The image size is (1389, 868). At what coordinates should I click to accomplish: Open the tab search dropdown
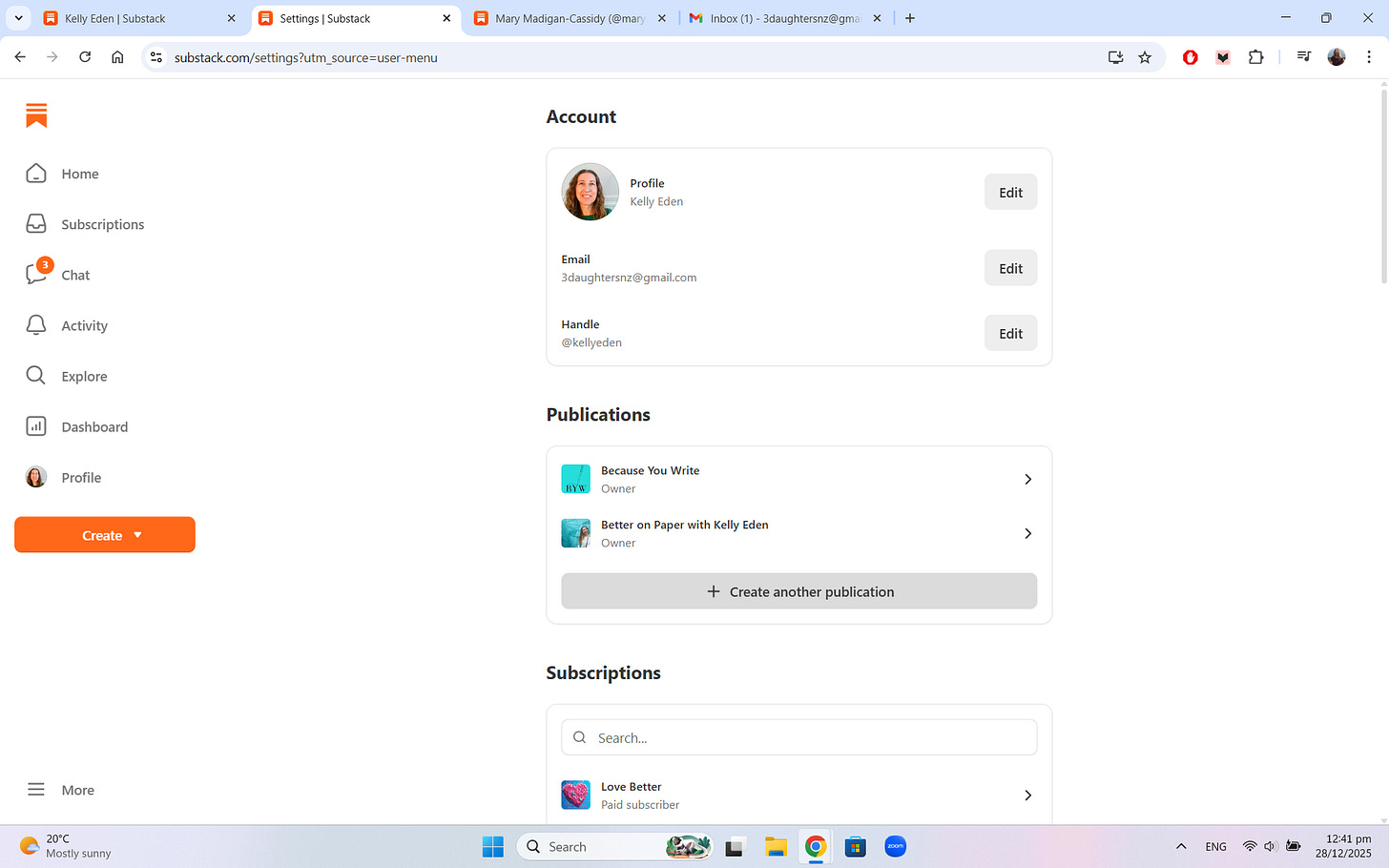pyautogui.click(x=18, y=18)
